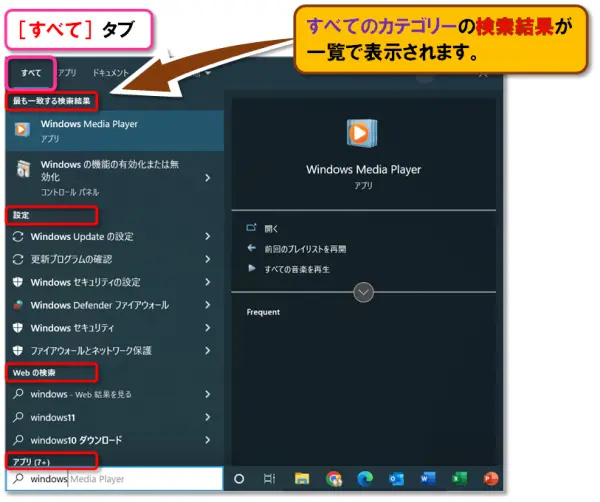Open Task View from taskbar
This screenshot has height=502, width=600.
click(269, 478)
